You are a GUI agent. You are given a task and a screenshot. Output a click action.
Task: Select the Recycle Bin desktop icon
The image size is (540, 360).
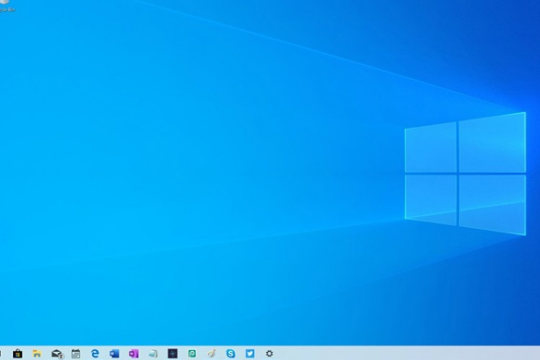click(x=7, y=6)
